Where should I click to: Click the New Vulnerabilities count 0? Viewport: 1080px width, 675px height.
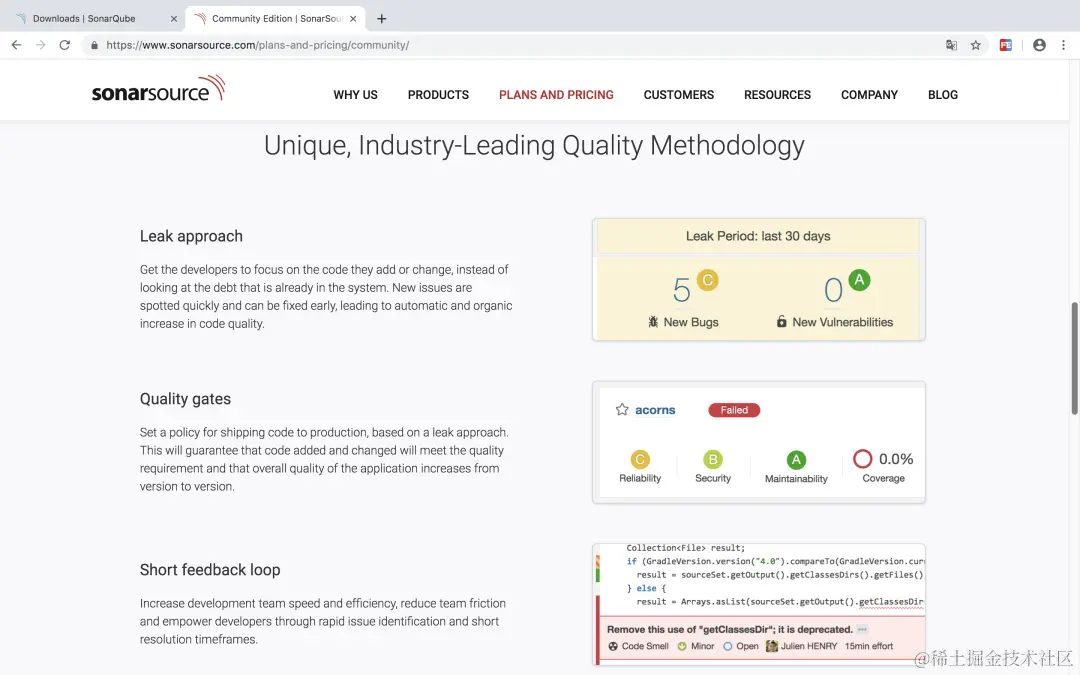833,290
